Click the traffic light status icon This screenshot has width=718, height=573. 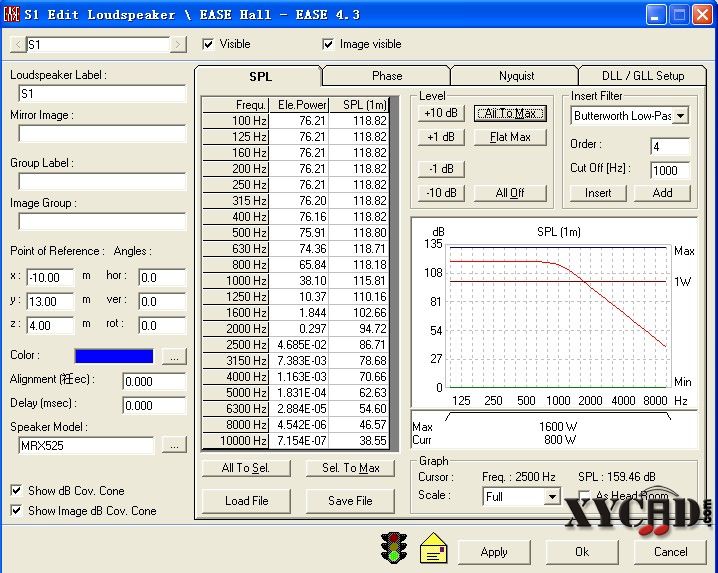point(394,548)
